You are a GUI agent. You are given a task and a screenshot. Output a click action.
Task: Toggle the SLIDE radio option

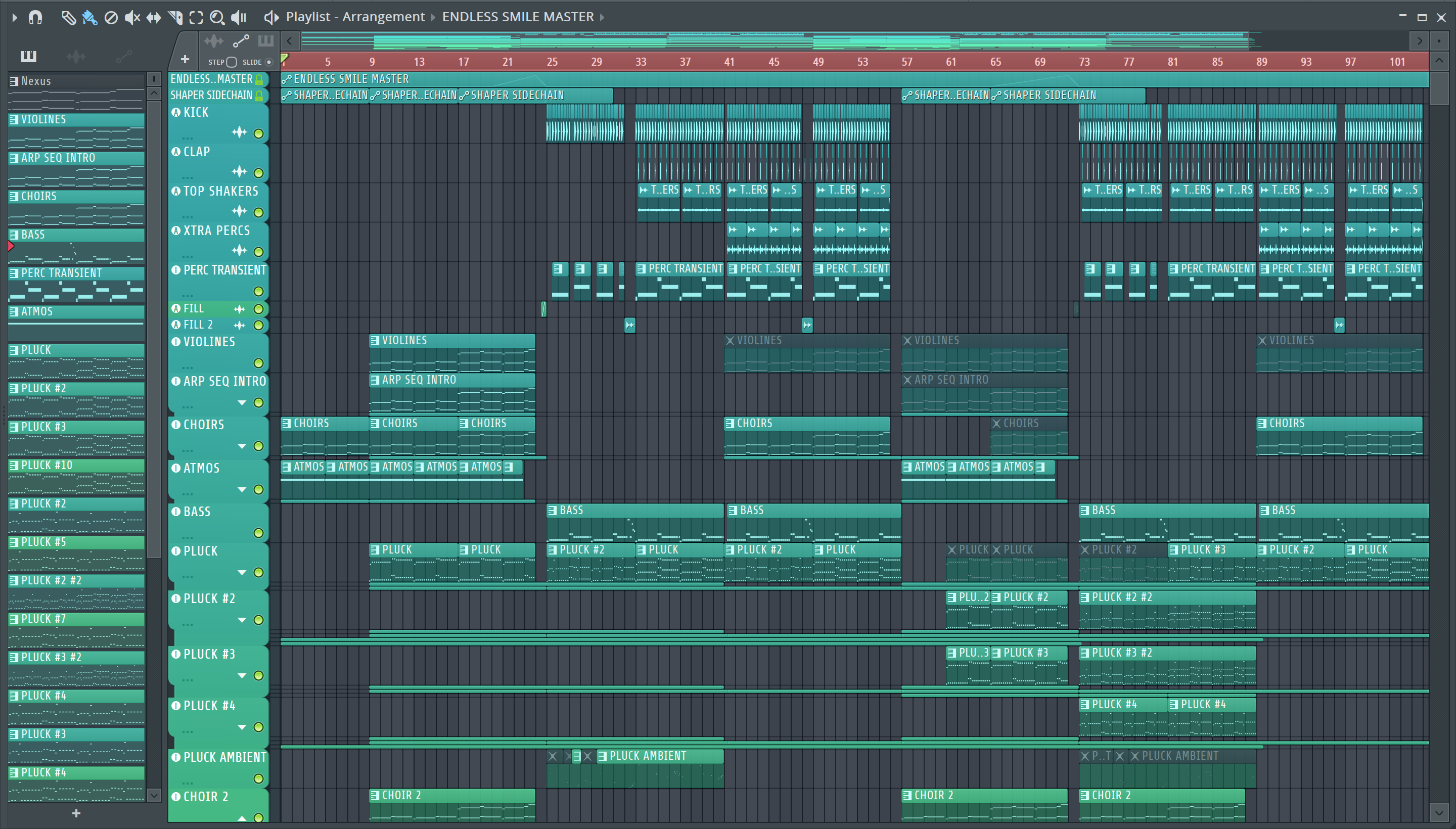269,62
